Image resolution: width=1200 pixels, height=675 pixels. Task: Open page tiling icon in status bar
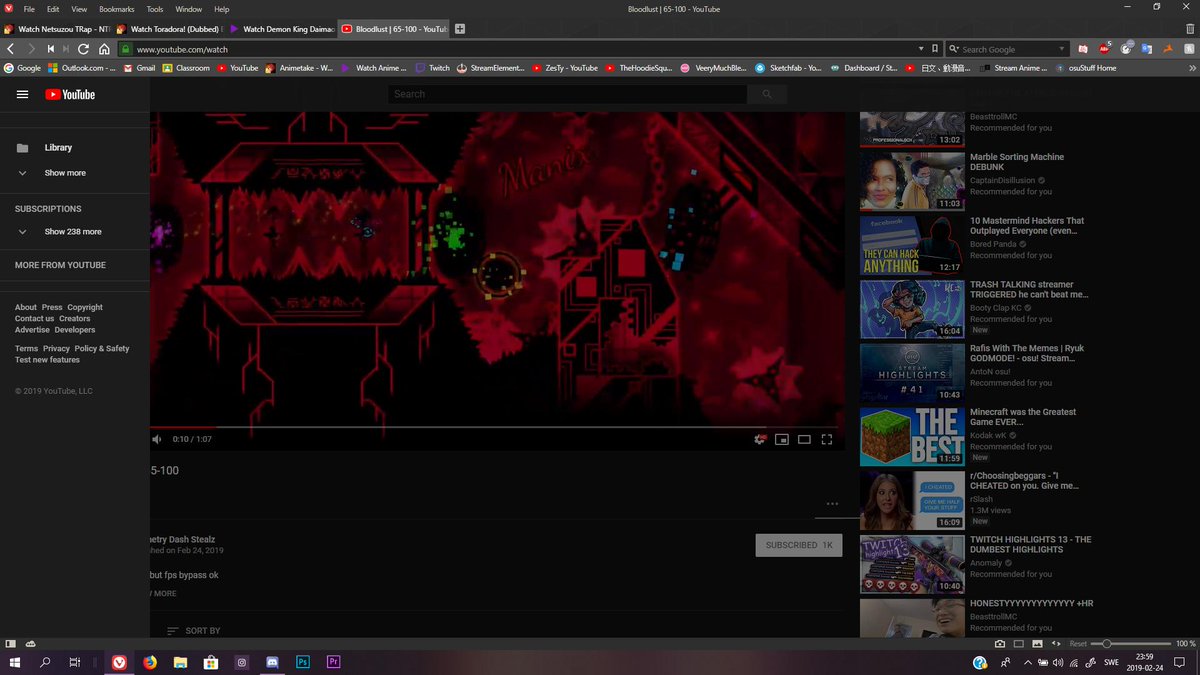(x=1019, y=643)
